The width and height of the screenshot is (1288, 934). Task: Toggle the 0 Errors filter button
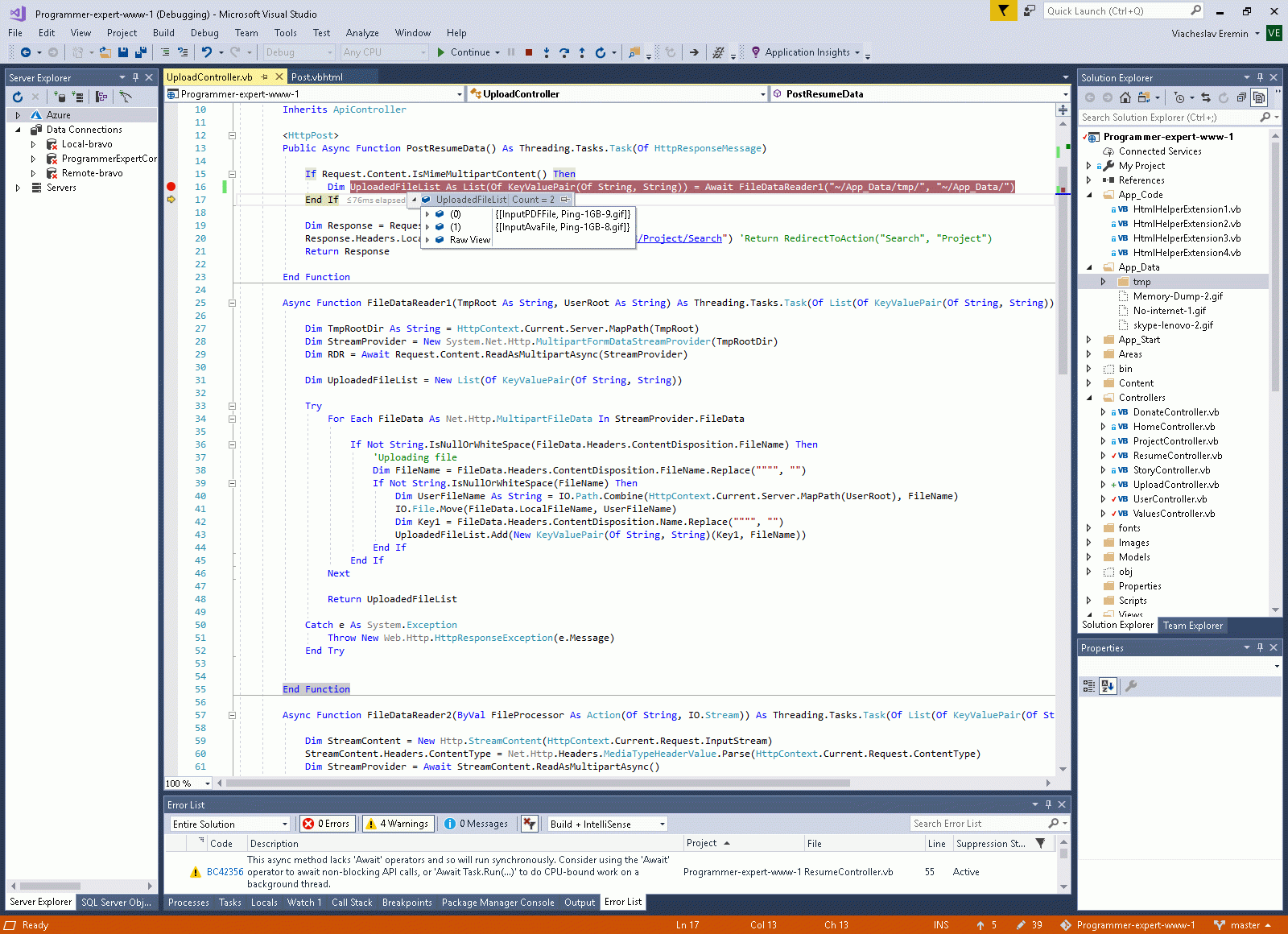327,824
